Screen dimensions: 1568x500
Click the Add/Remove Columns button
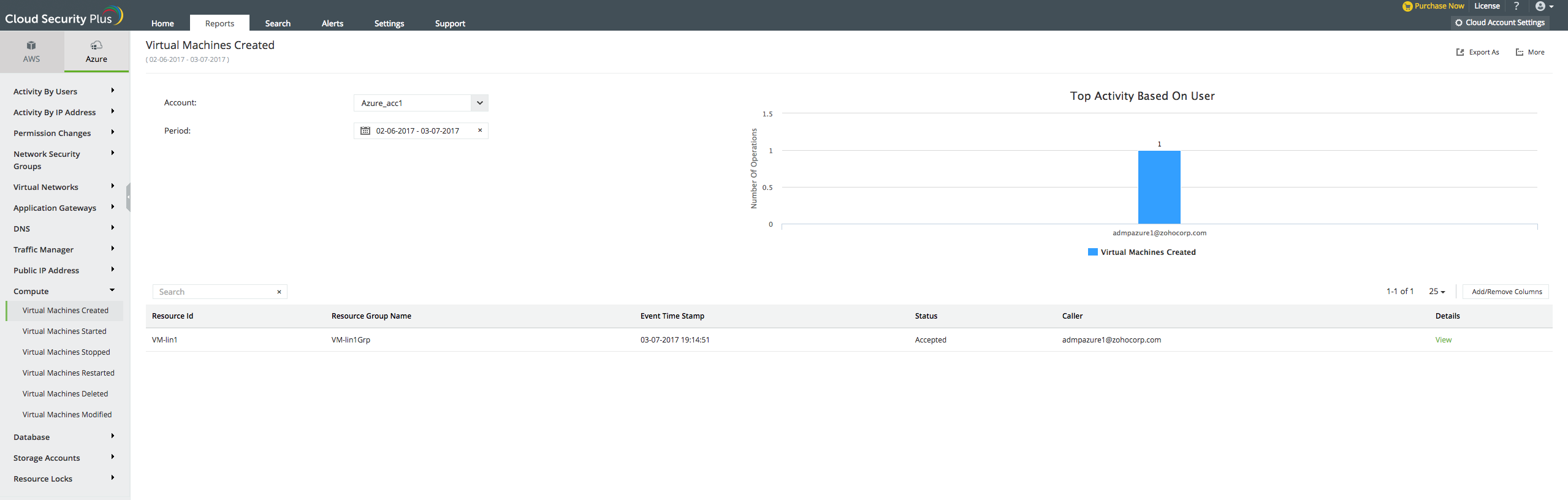(1506, 292)
